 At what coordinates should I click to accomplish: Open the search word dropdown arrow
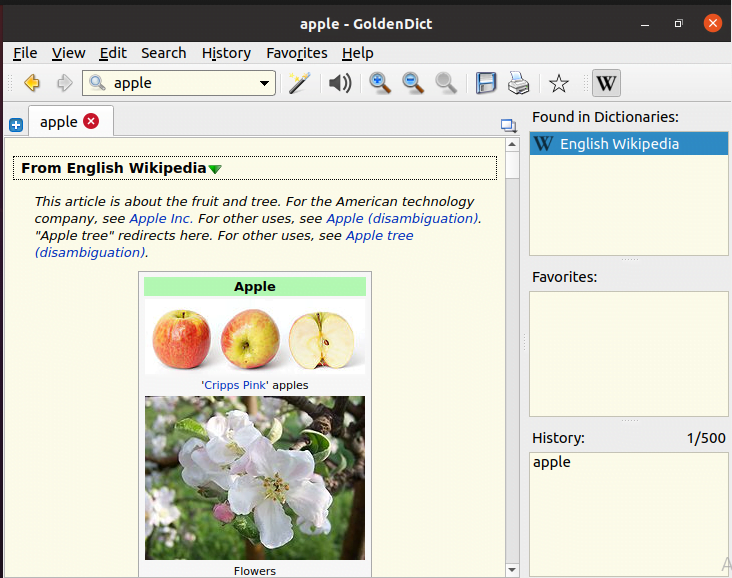click(x=264, y=84)
